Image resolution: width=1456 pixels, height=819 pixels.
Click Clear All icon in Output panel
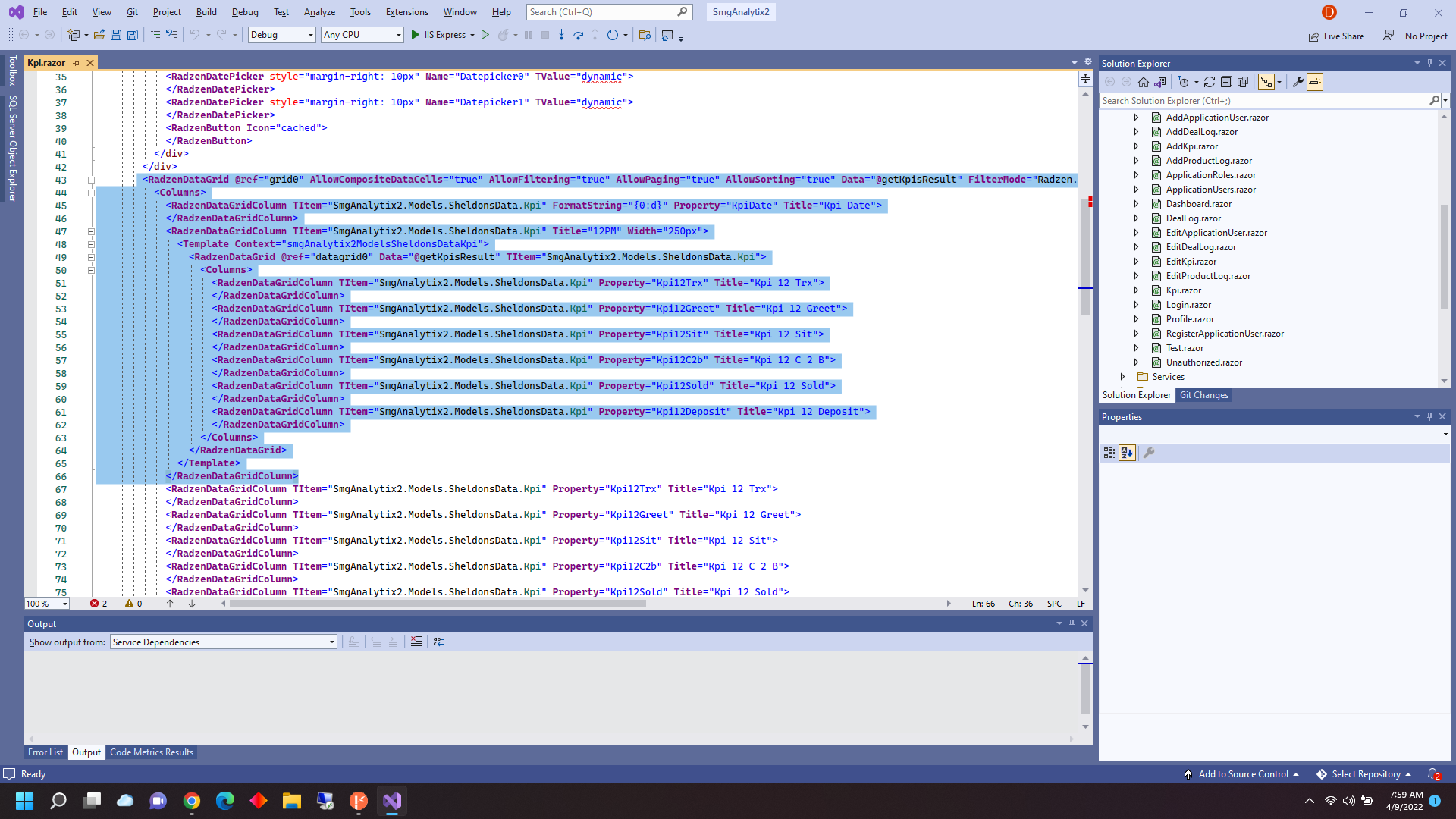tap(416, 642)
